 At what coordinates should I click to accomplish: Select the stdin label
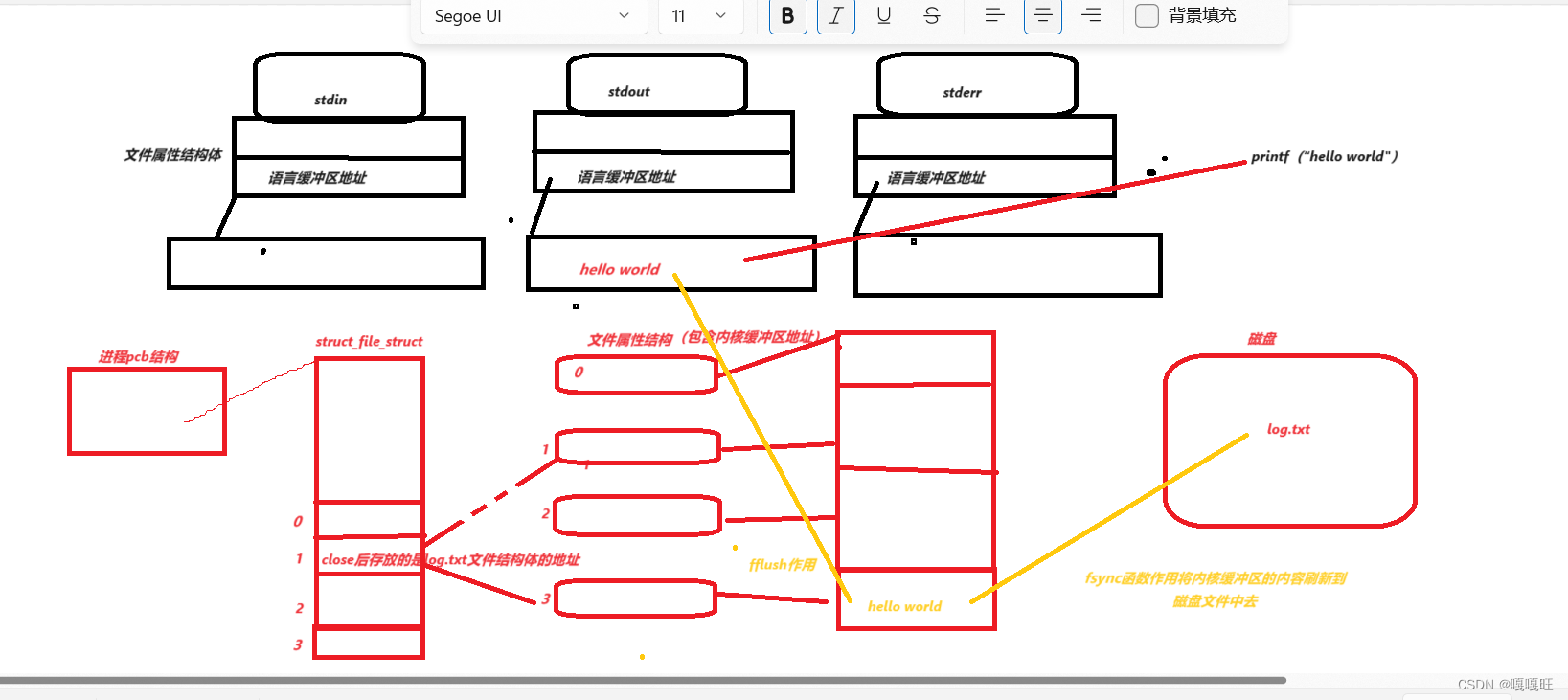[x=330, y=100]
